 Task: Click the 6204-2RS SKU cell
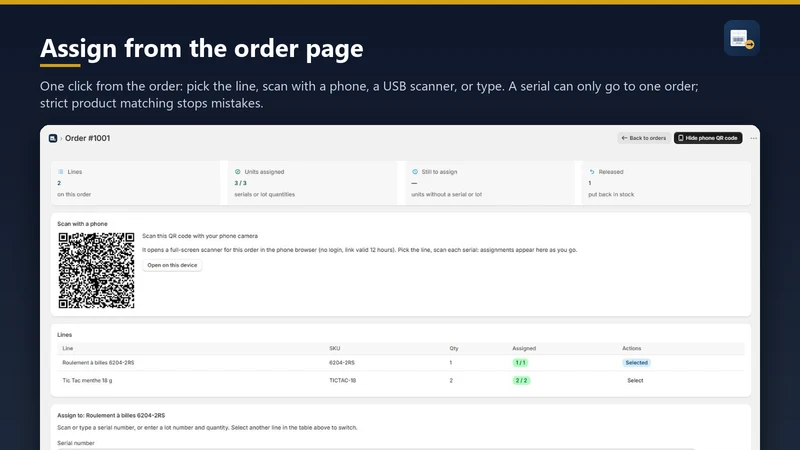342,363
